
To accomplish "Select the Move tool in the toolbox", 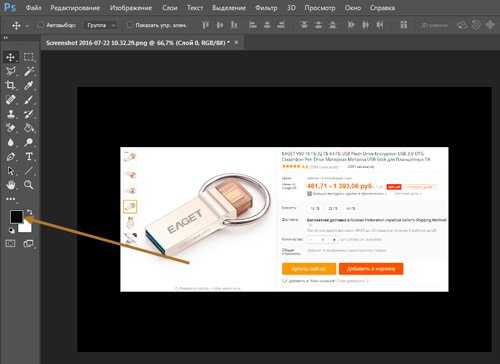I will (x=11, y=57).
